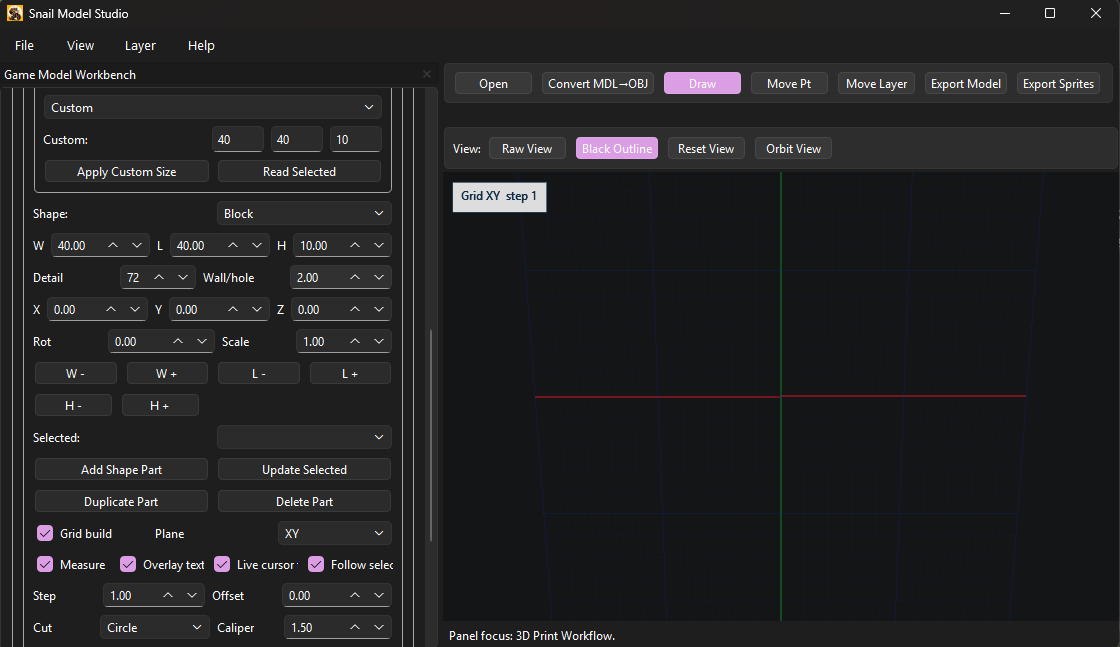Click the Delete Part button
The height and width of the screenshot is (647, 1120).
(304, 501)
